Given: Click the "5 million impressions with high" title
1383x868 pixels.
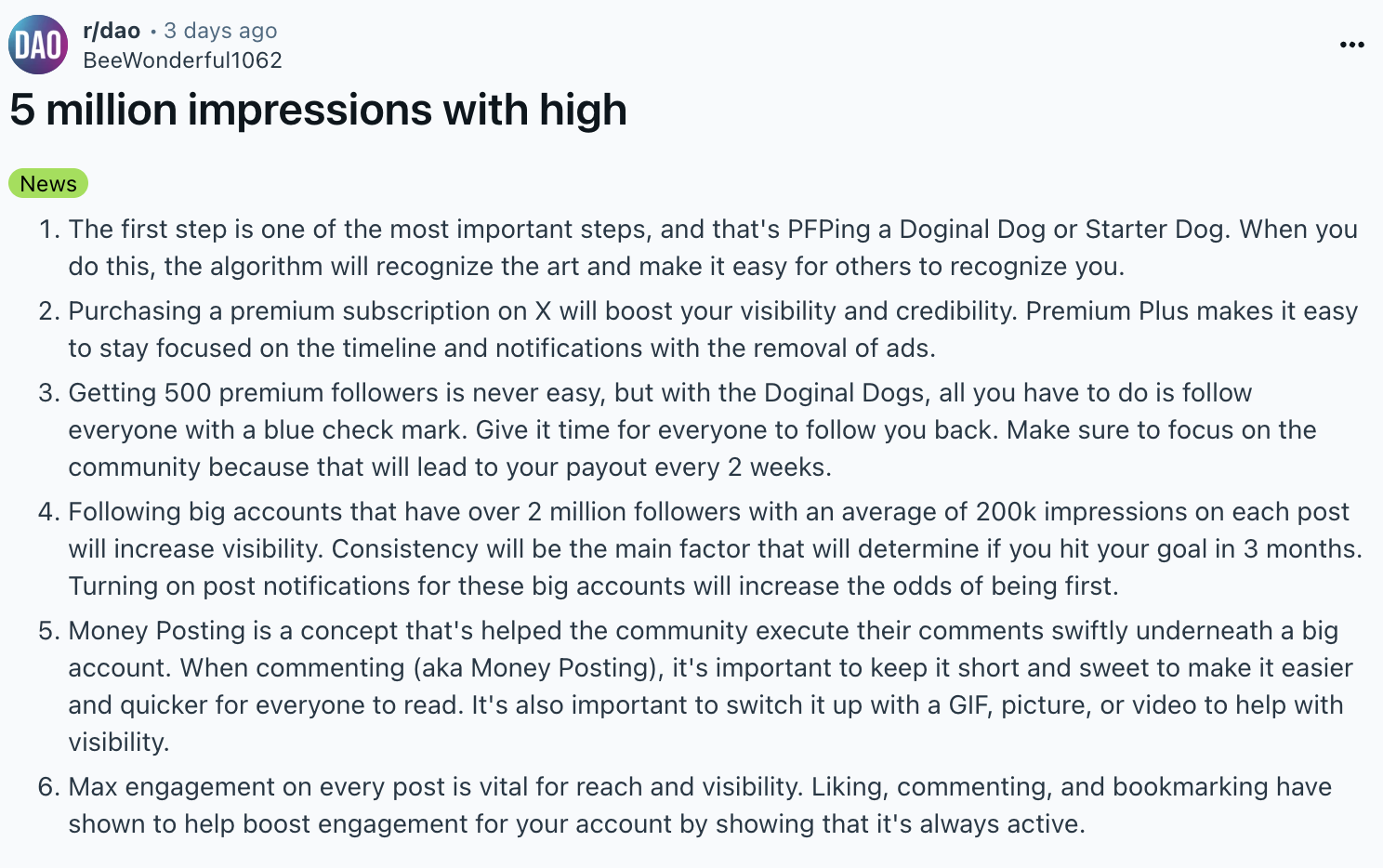Looking at the screenshot, I should click(x=318, y=110).
